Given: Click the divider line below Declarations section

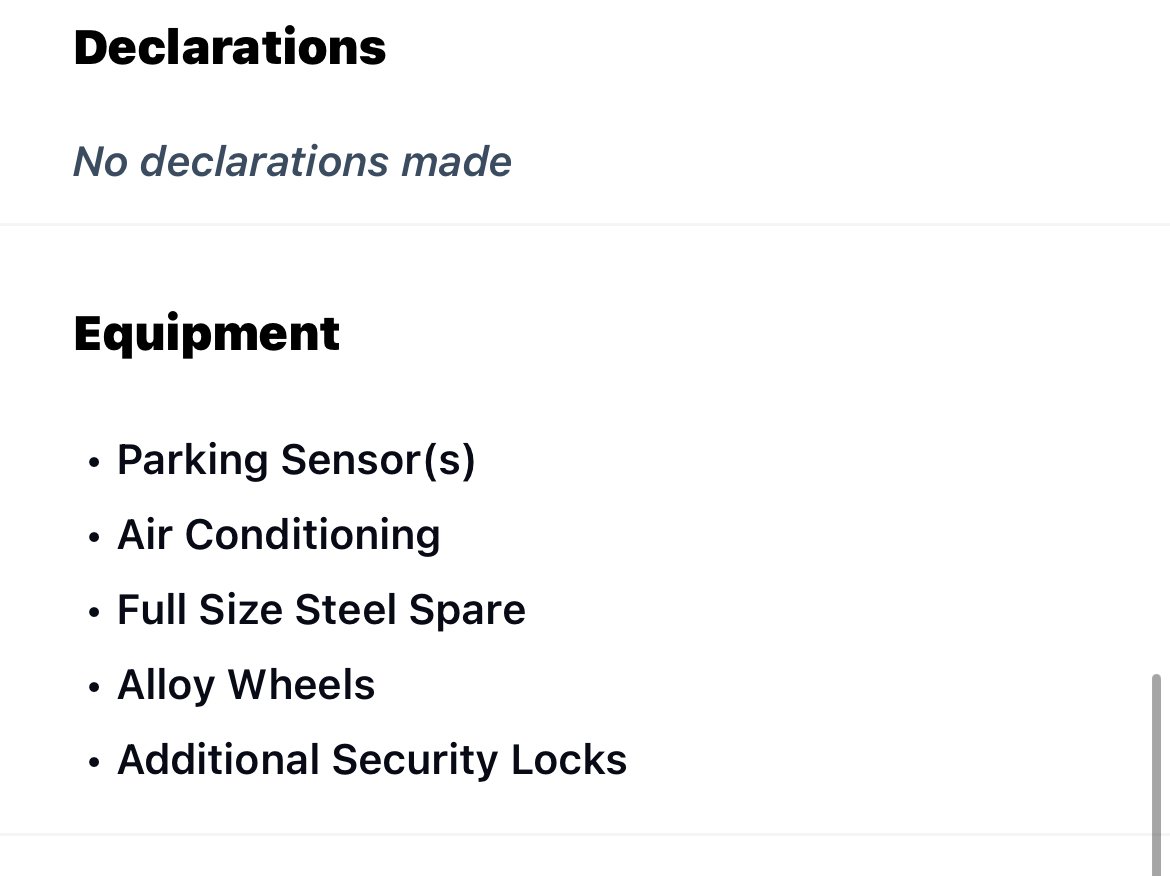Looking at the screenshot, I should pos(585,224).
